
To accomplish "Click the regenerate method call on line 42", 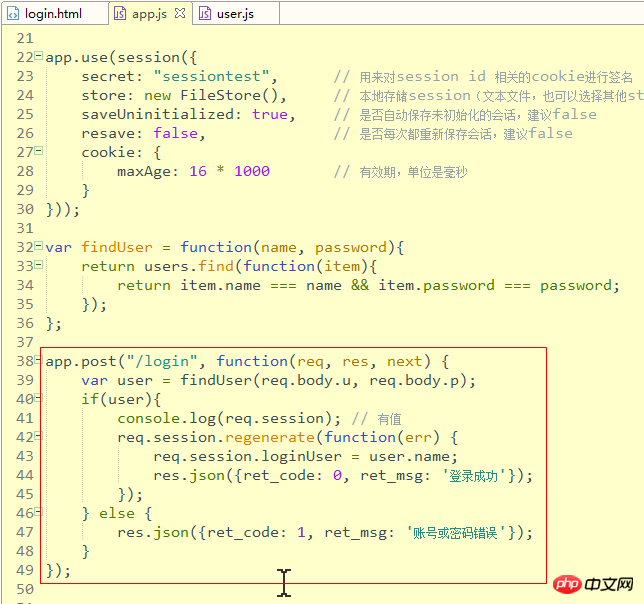I will (270, 437).
